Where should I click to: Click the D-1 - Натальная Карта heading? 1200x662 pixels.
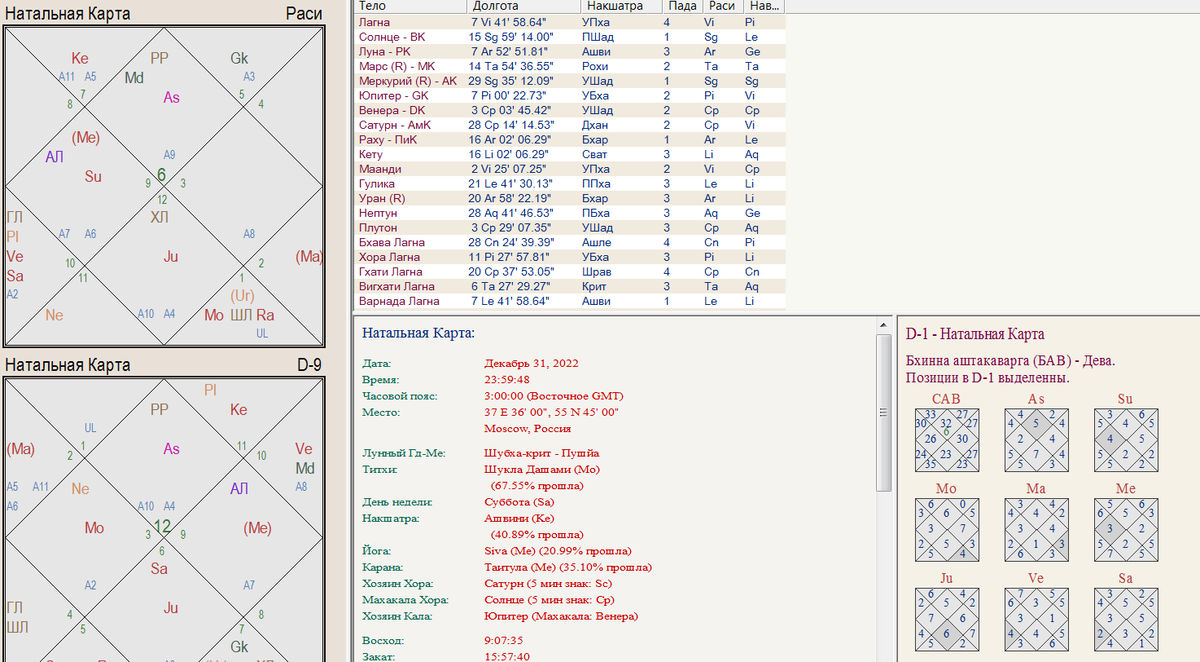pos(975,334)
